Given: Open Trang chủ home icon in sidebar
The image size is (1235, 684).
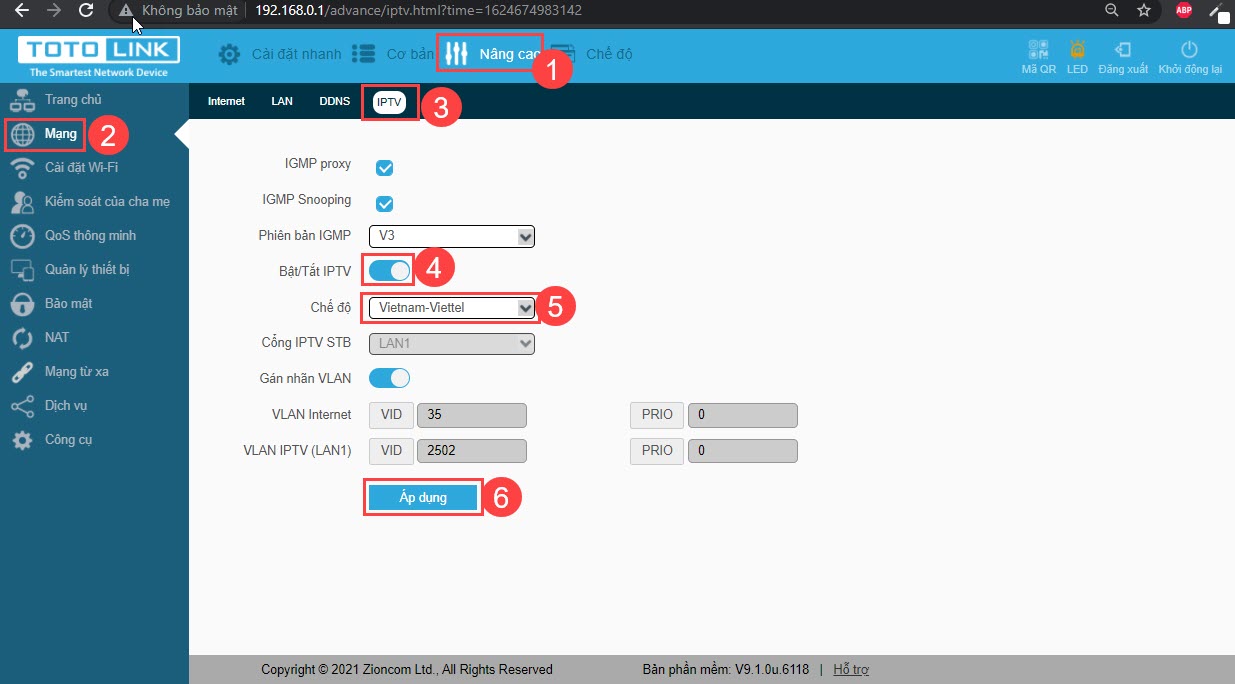Looking at the screenshot, I should [x=22, y=100].
